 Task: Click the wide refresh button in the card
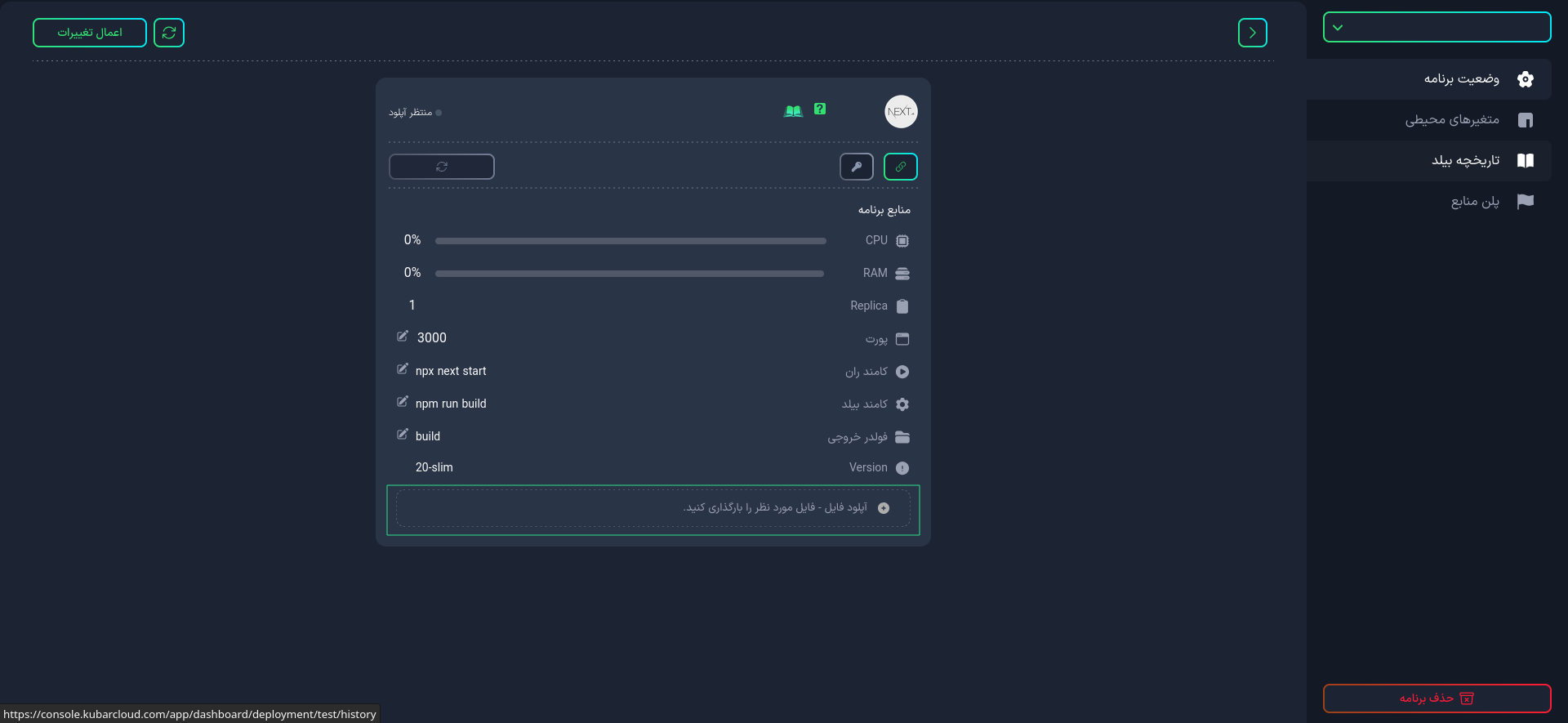[442, 167]
